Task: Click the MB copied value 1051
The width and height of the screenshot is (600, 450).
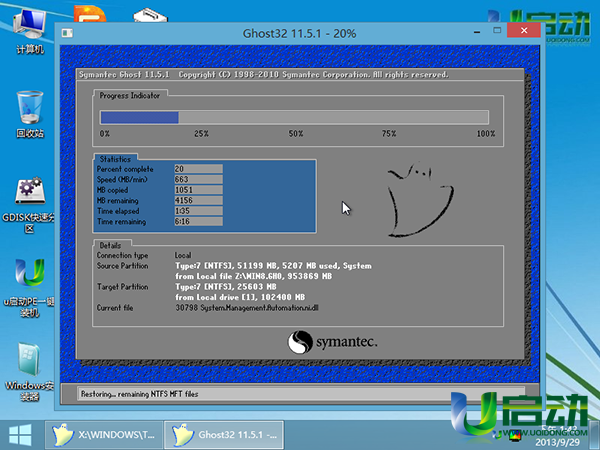Action: click(x=198, y=190)
